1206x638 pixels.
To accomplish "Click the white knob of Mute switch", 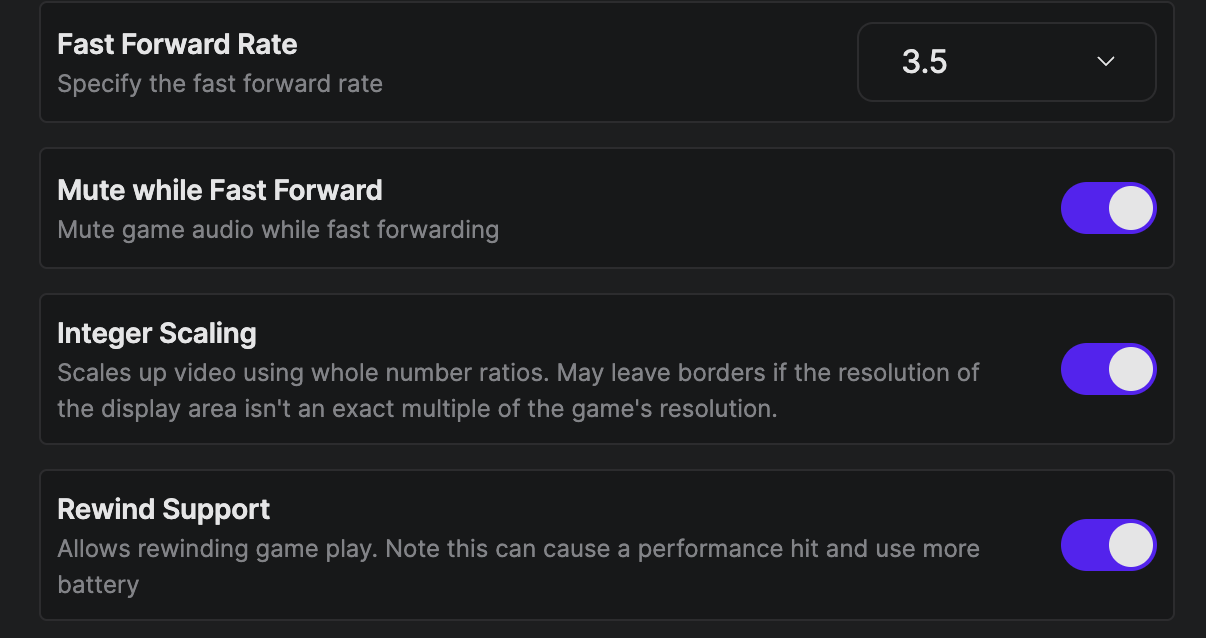I will coord(1131,208).
